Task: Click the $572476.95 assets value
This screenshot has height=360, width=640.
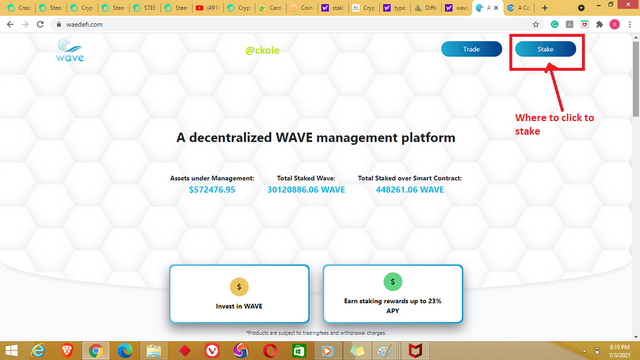Action: click(x=212, y=190)
